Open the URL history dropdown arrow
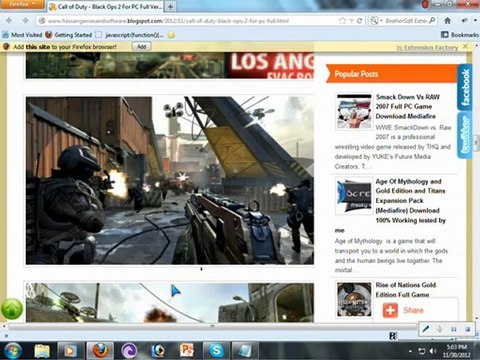This screenshot has width=480, height=360. click(x=351, y=21)
